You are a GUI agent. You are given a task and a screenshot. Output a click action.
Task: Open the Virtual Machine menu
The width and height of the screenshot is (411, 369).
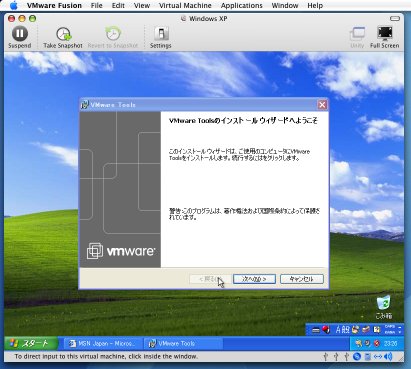[185, 6]
